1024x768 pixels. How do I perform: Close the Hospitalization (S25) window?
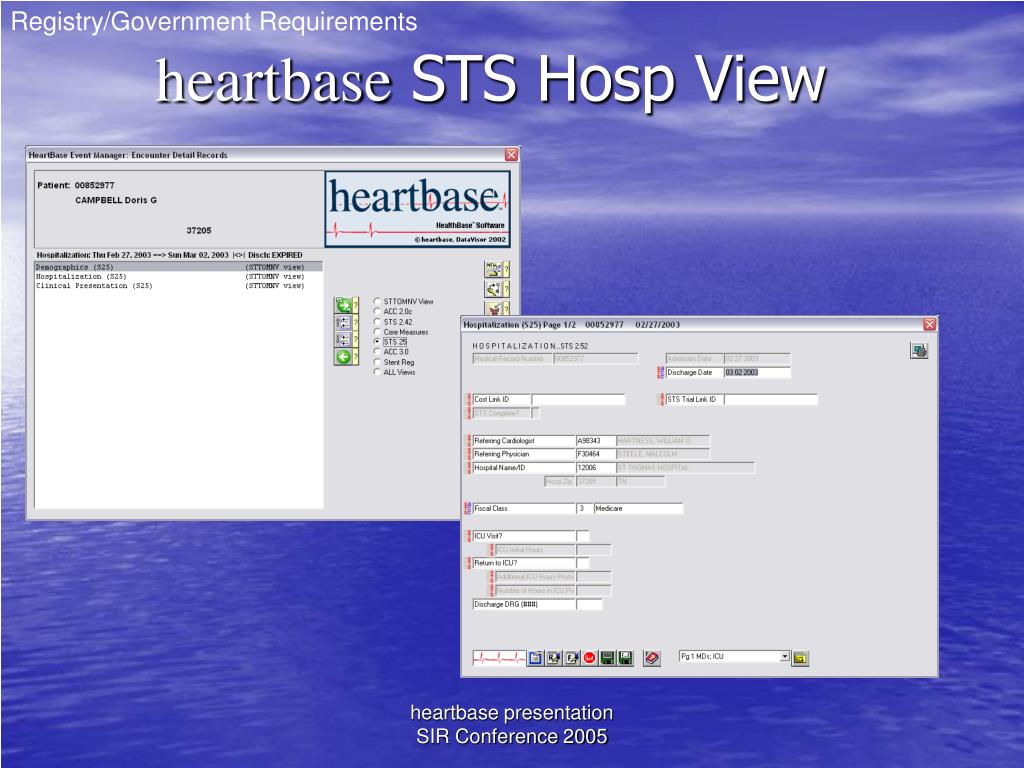coord(929,325)
